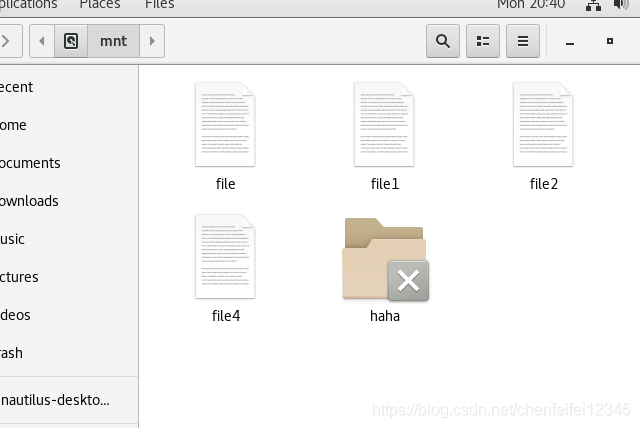640x428 pixels.
Task: Open the Files app menu
Action: [x=160, y=4]
